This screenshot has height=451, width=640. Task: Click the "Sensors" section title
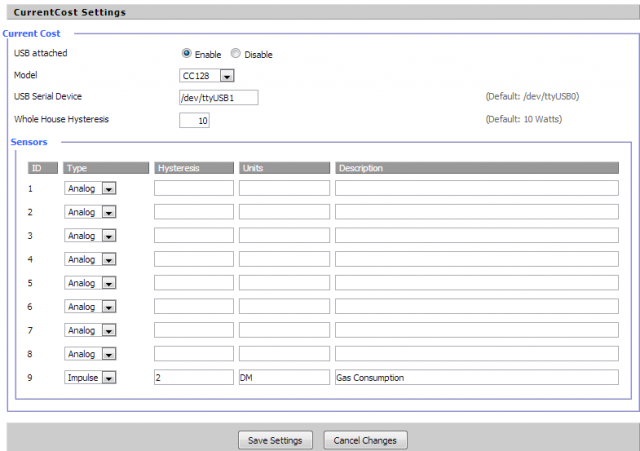click(29, 142)
